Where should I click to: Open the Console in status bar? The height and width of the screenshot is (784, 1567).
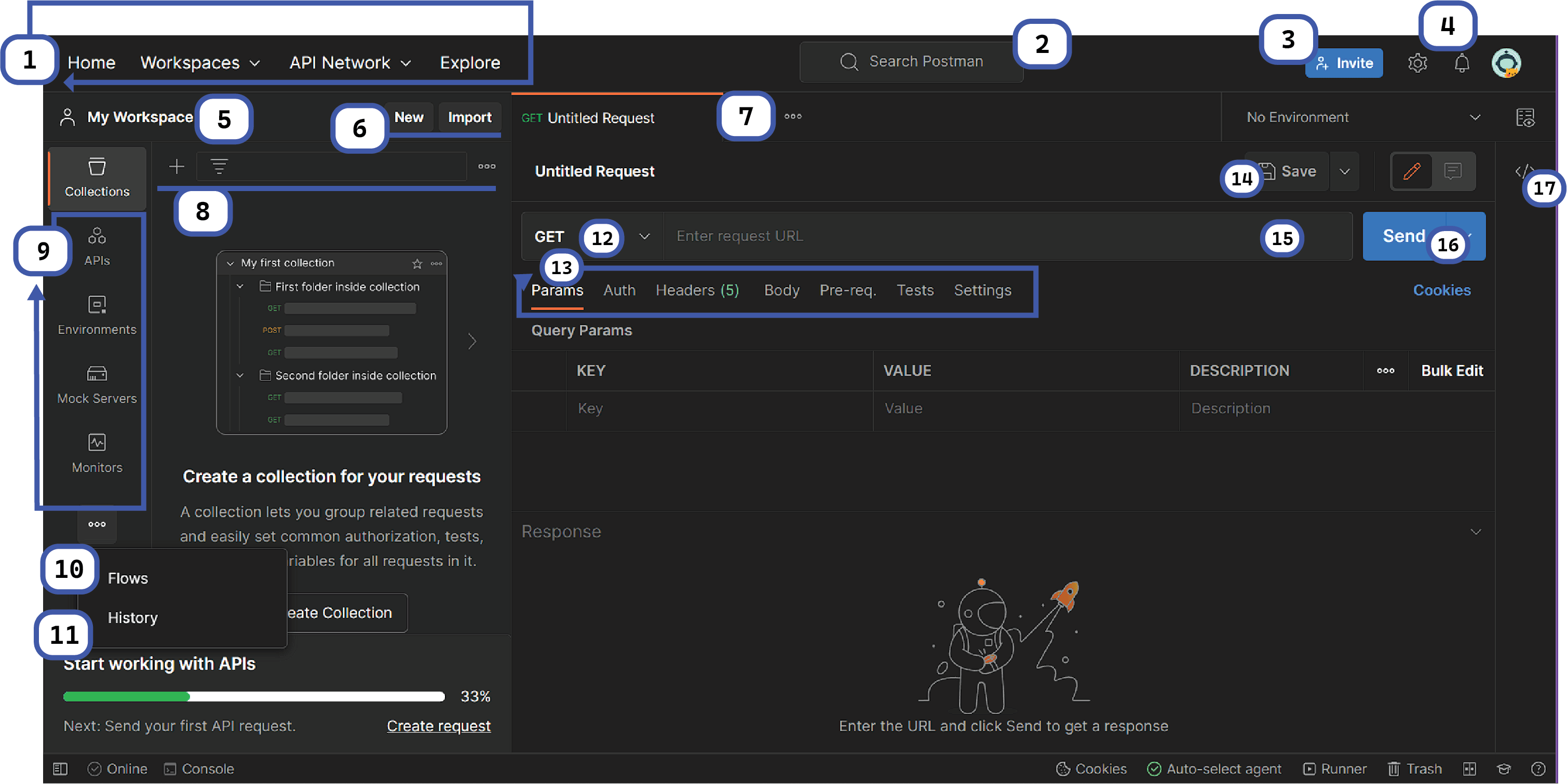(x=199, y=769)
